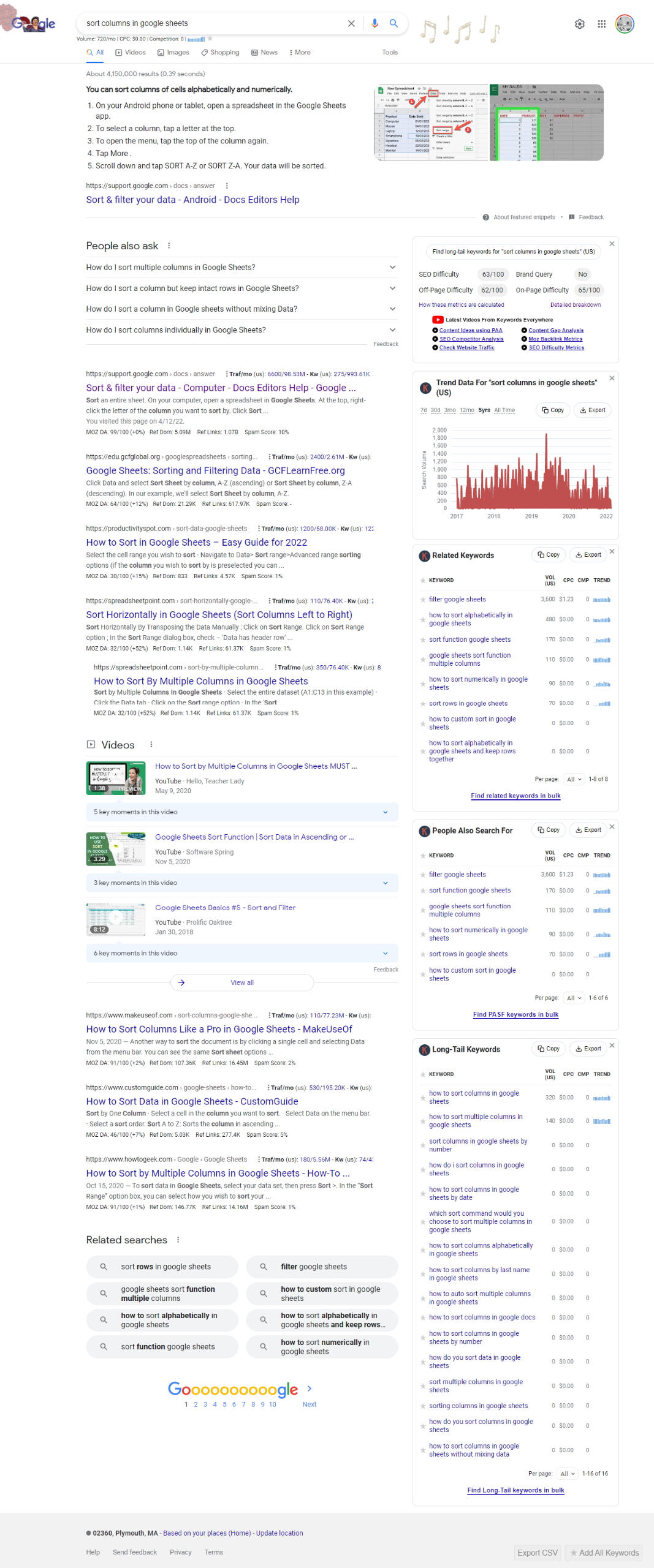Star the 'how to custom sort in google sheets' Related Keywords row

[x=423, y=723]
